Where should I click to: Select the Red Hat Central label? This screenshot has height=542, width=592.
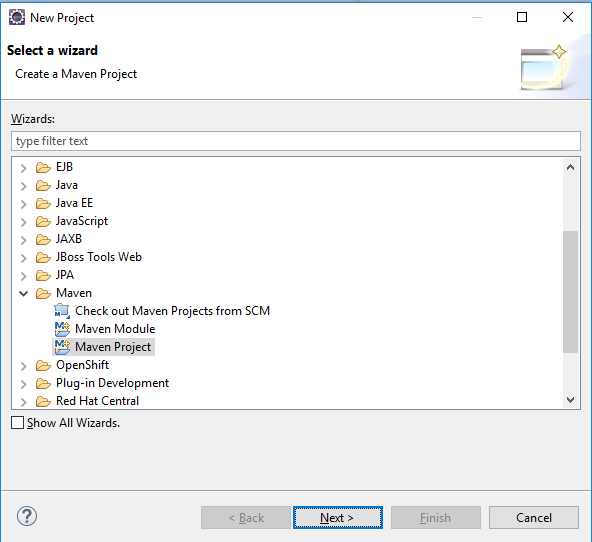click(97, 401)
